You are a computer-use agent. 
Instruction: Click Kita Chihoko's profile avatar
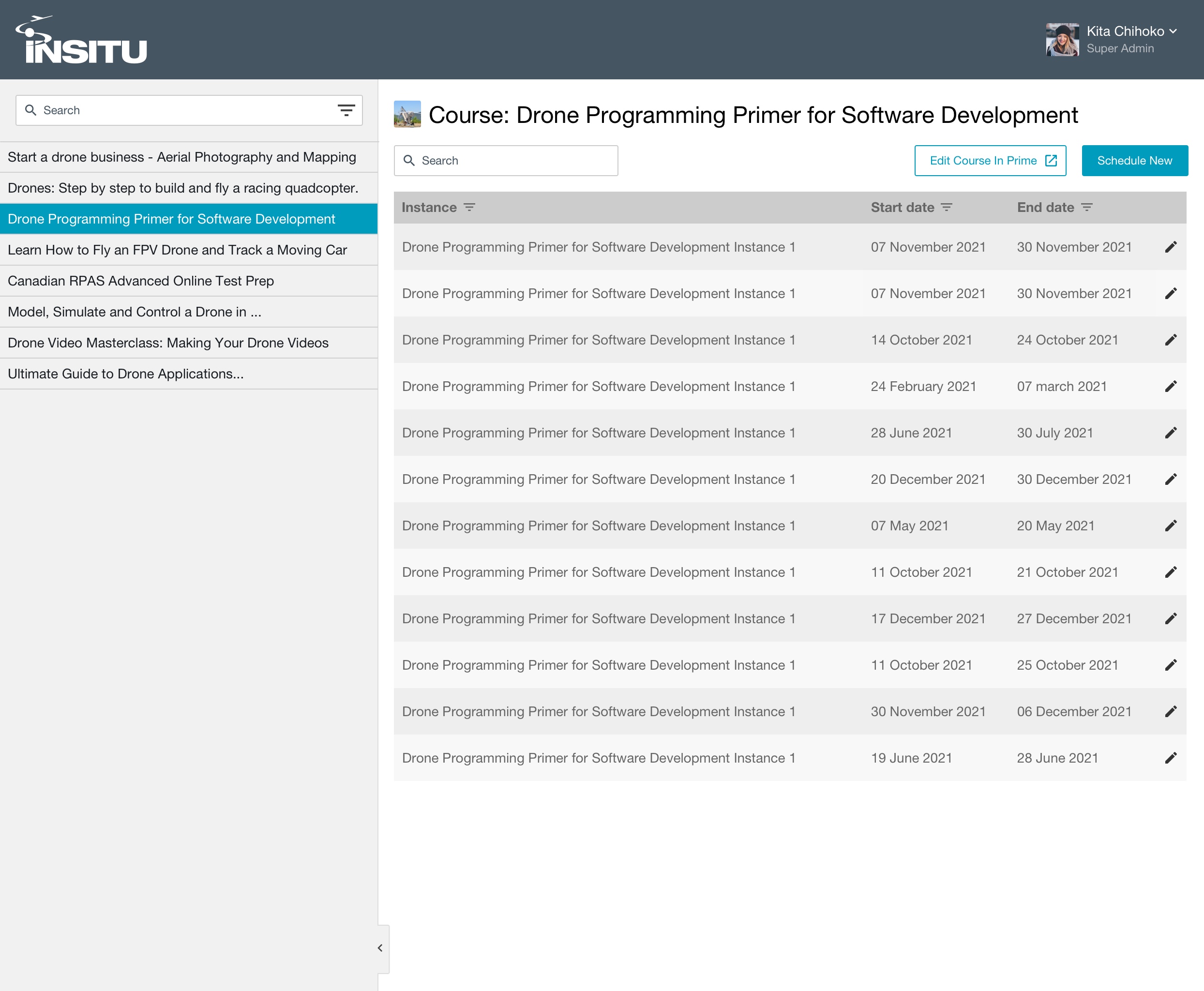coord(1062,39)
